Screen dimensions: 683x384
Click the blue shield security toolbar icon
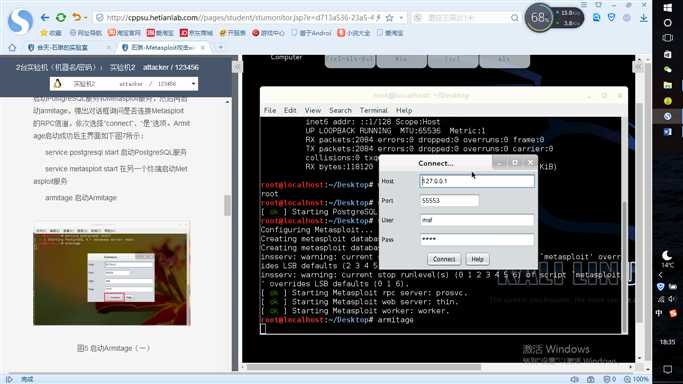pos(612,17)
